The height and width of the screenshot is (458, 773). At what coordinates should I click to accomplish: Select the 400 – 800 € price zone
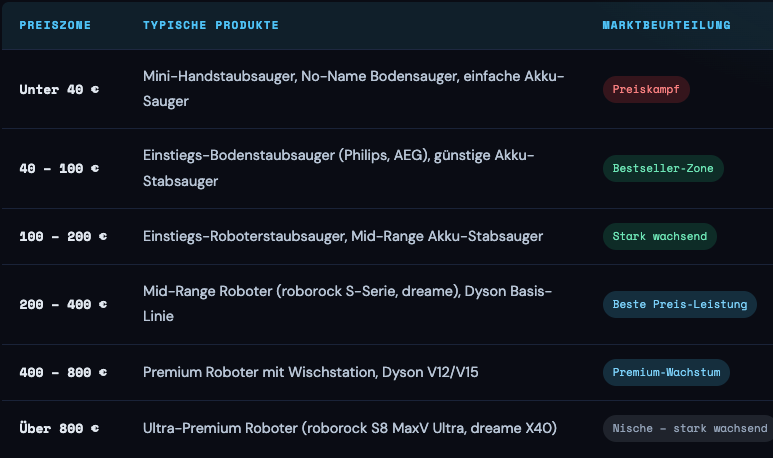point(63,373)
